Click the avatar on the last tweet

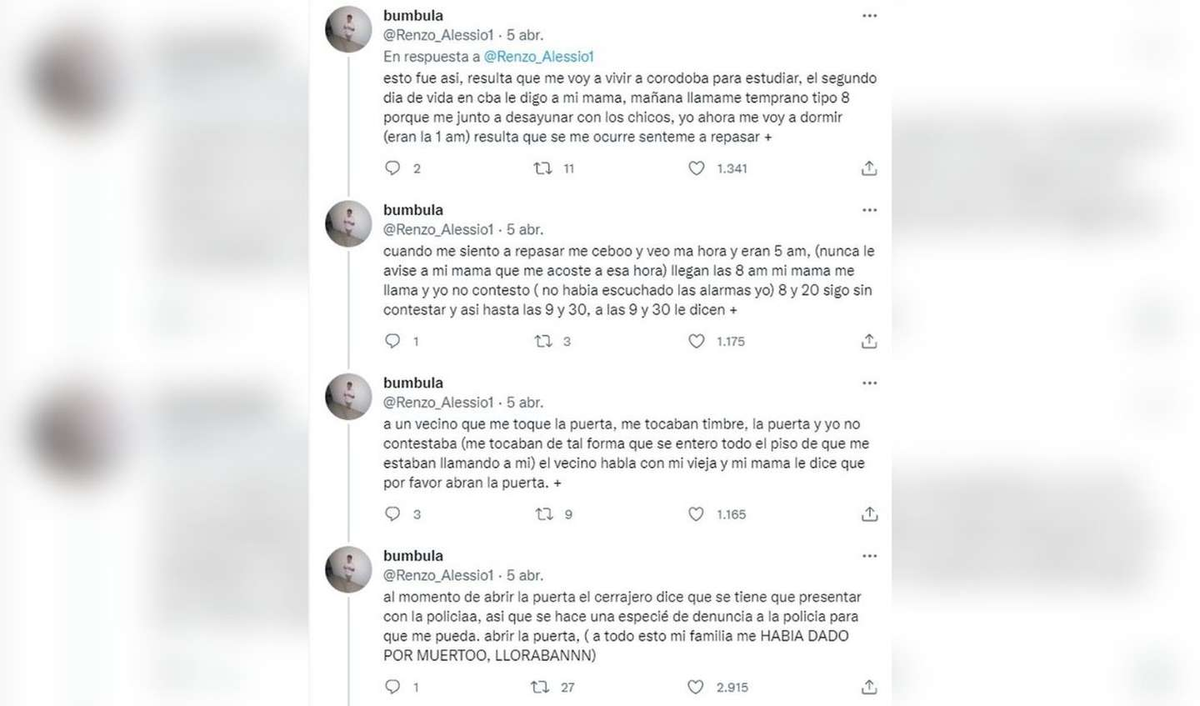pos(349,569)
